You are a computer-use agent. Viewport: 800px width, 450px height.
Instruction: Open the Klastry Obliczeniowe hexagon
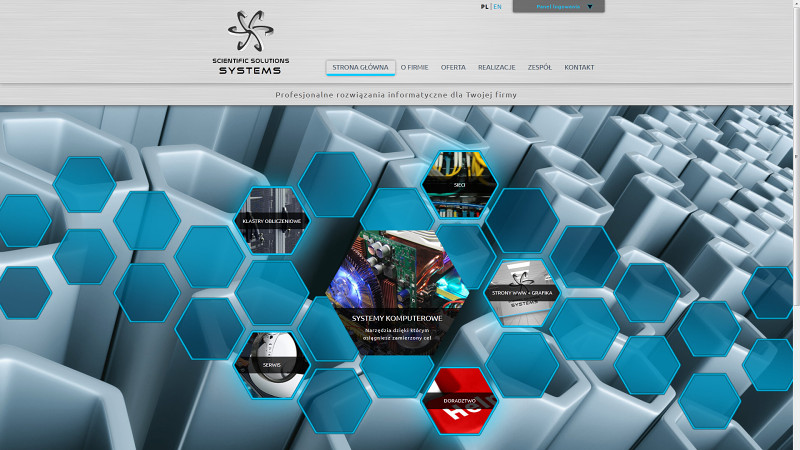pyautogui.click(x=272, y=220)
